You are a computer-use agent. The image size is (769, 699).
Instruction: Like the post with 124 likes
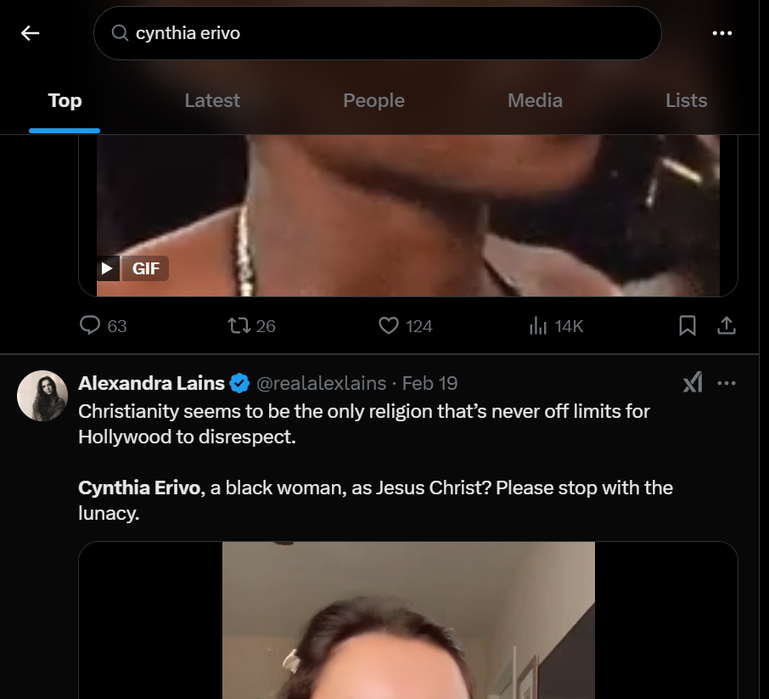click(x=389, y=325)
